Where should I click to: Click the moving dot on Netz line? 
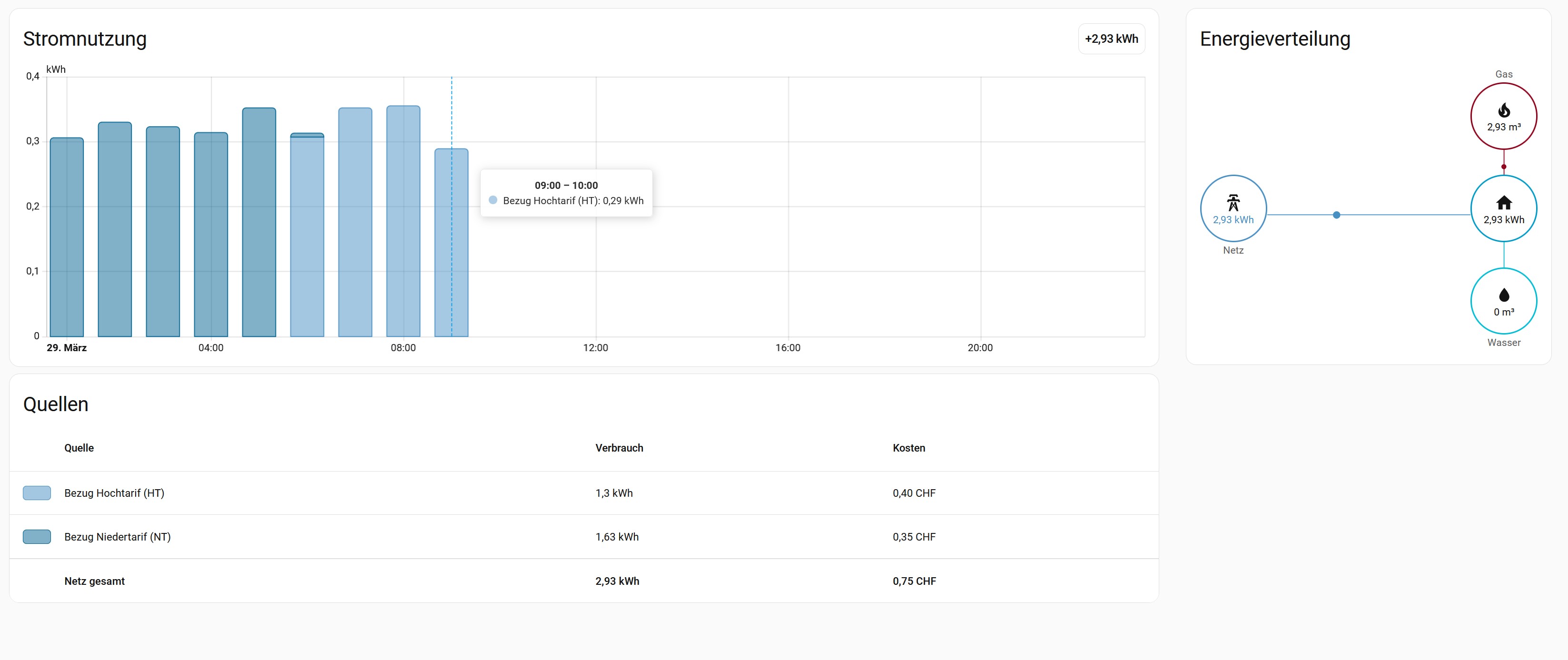(1336, 215)
